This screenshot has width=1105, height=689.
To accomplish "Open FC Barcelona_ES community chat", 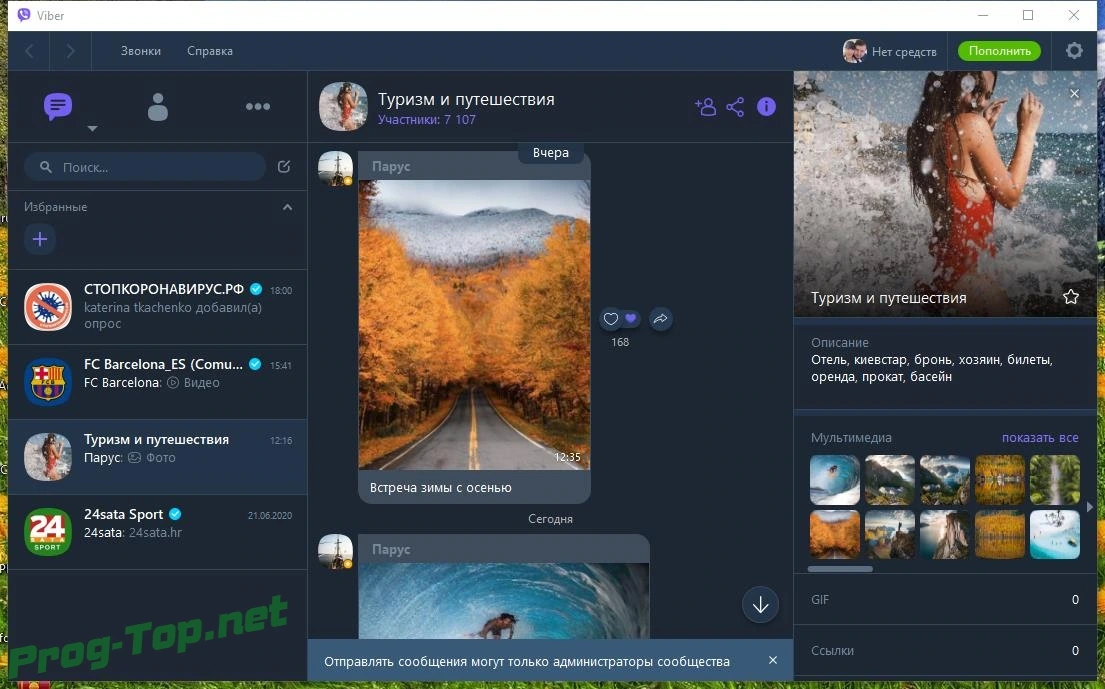I will [158, 383].
